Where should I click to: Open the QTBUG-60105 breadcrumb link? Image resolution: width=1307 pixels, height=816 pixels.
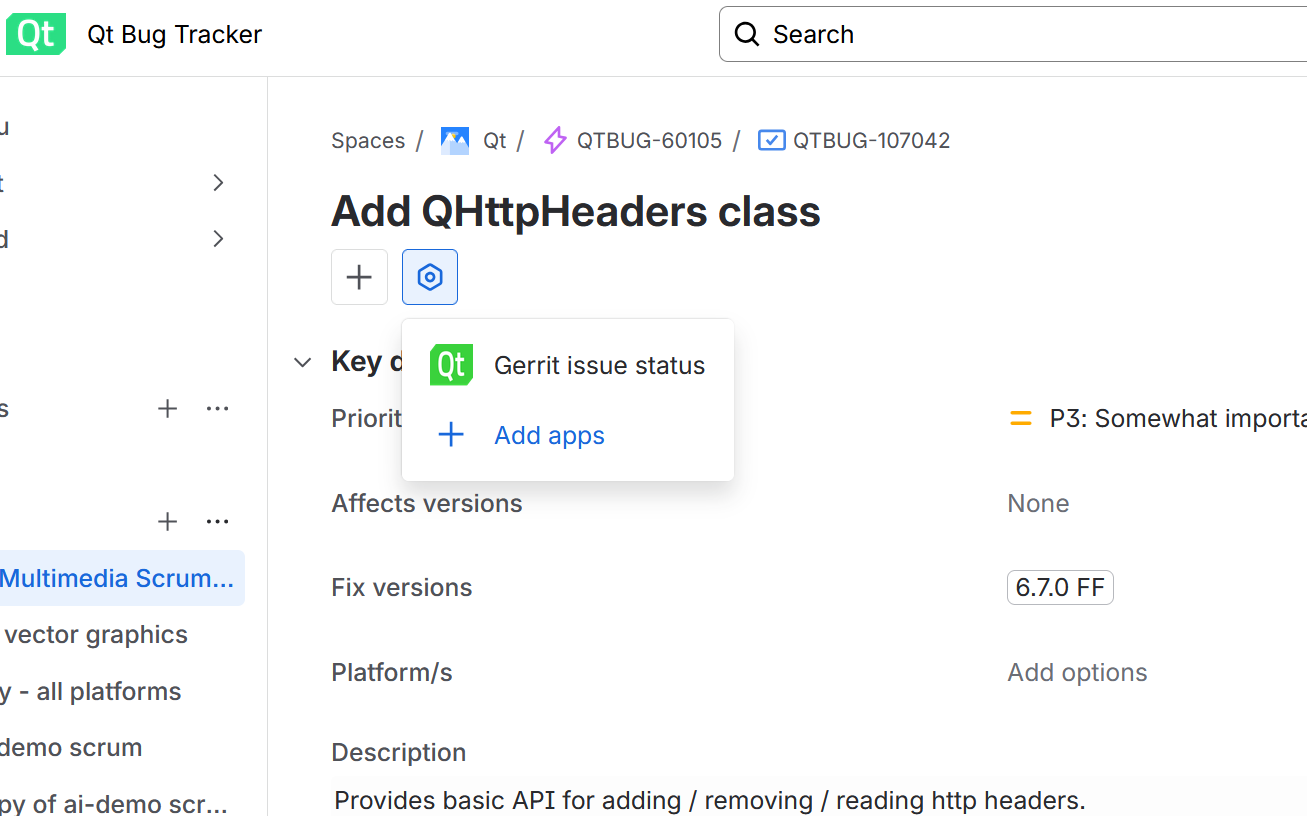(649, 141)
